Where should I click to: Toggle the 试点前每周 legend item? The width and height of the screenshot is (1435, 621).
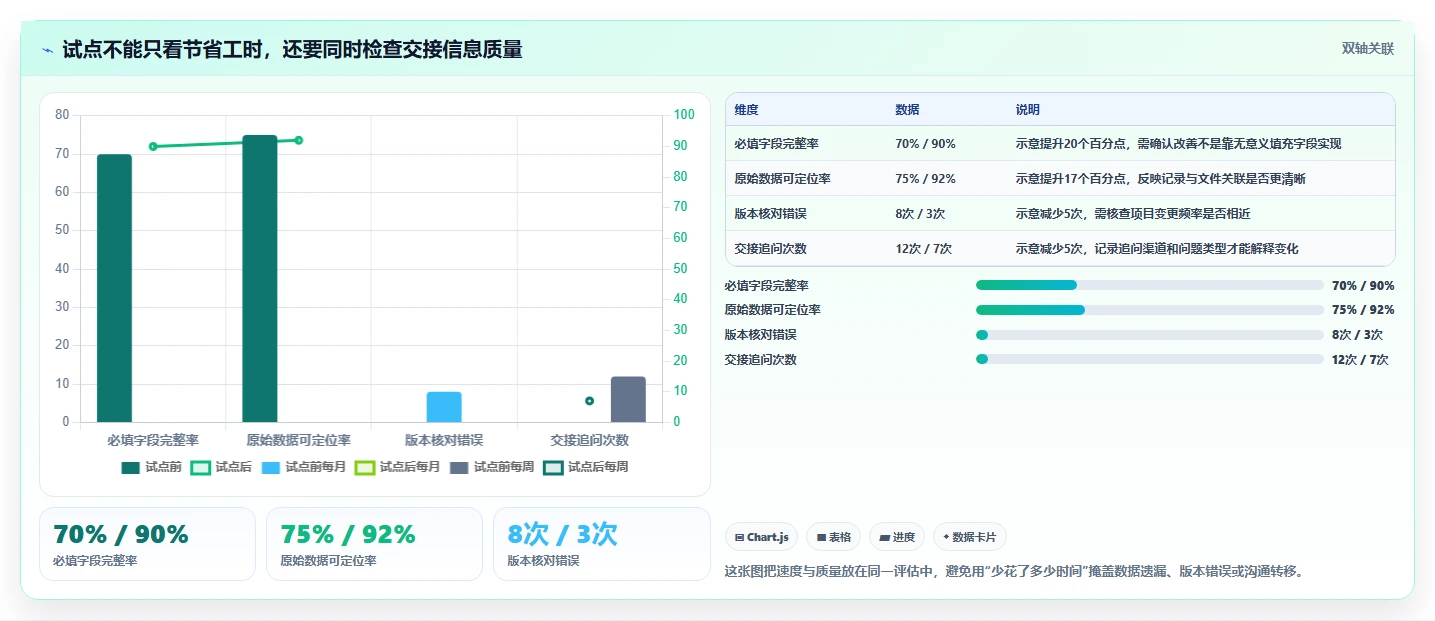click(x=492, y=467)
